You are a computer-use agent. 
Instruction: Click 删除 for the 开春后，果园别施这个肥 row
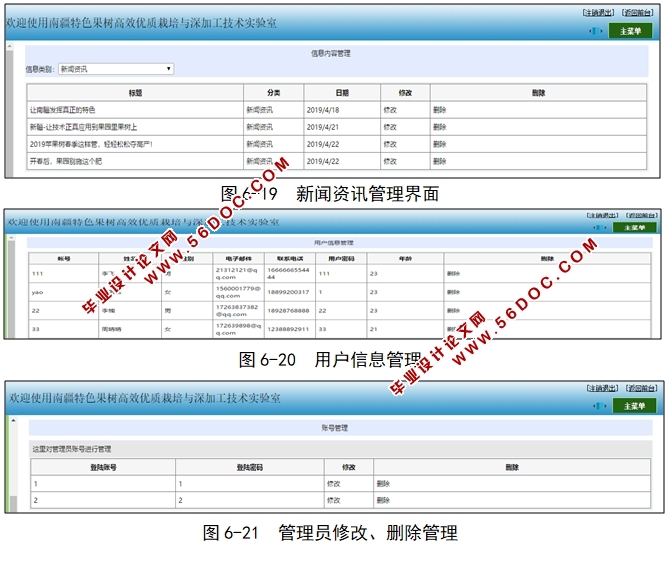click(439, 161)
